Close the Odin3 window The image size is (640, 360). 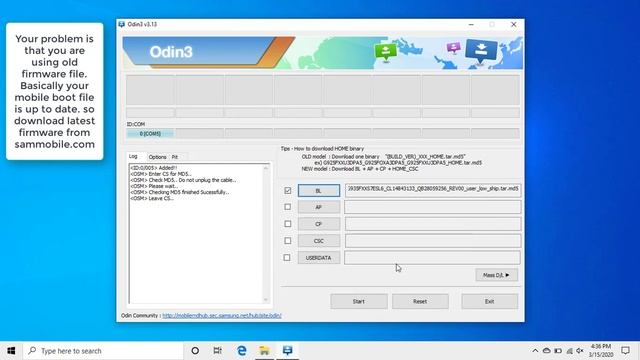pos(513,24)
